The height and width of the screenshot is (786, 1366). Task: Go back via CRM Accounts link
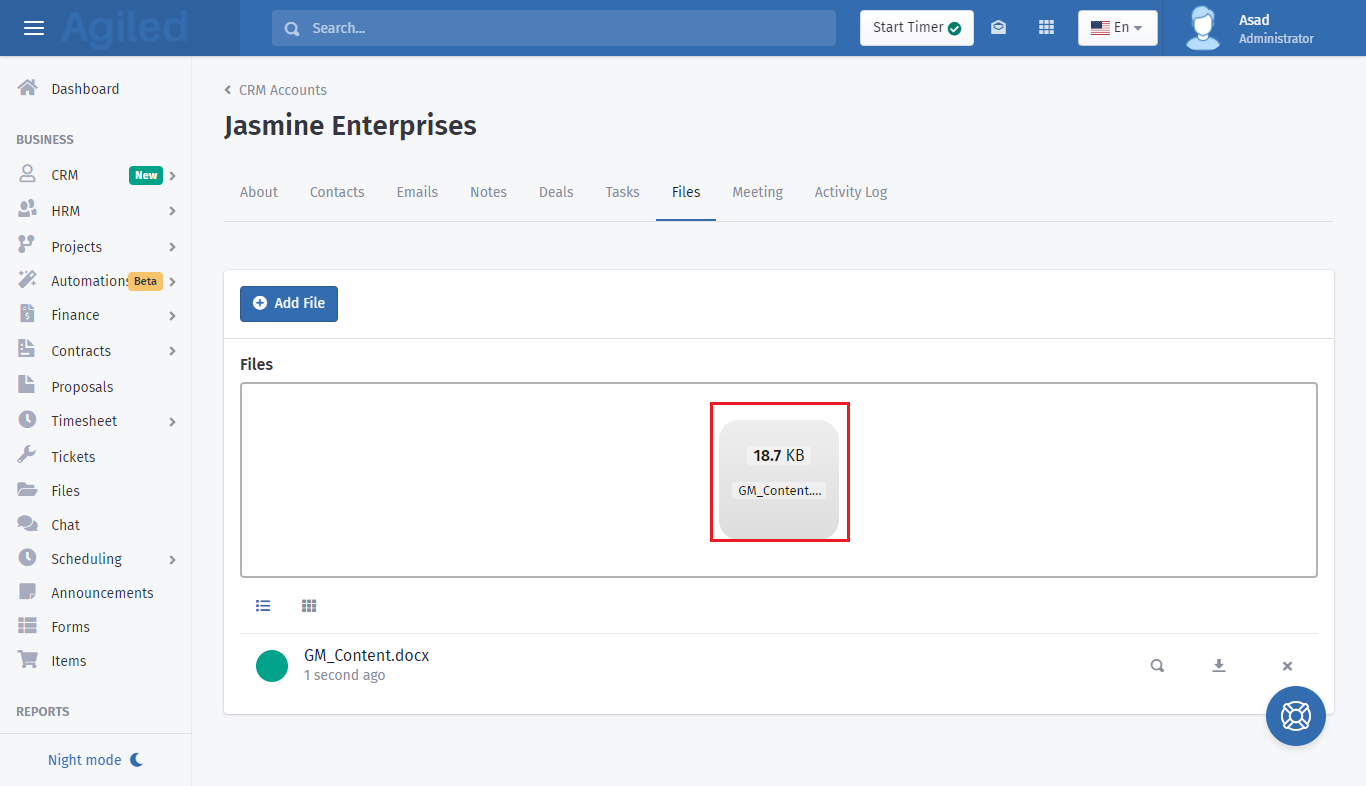click(x=281, y=90)
